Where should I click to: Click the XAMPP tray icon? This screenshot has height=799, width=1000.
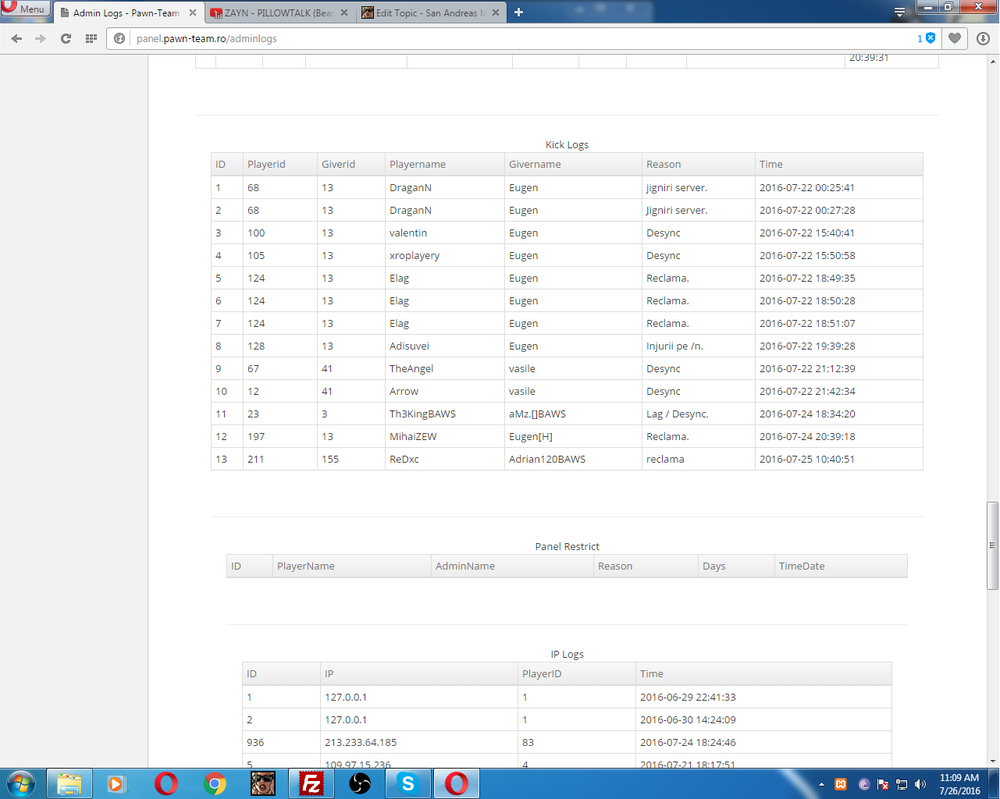tap(841, 784)
